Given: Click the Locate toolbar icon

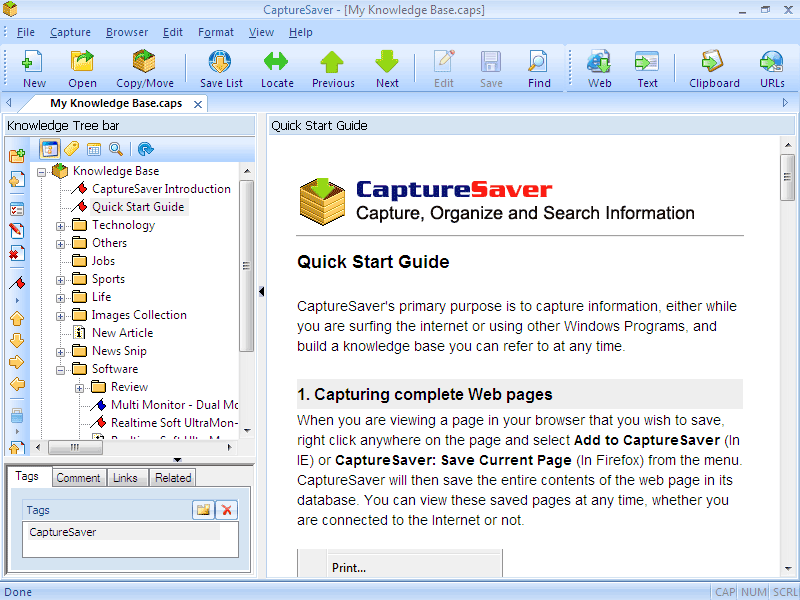Looking at the screenshot, I should 277,67.
